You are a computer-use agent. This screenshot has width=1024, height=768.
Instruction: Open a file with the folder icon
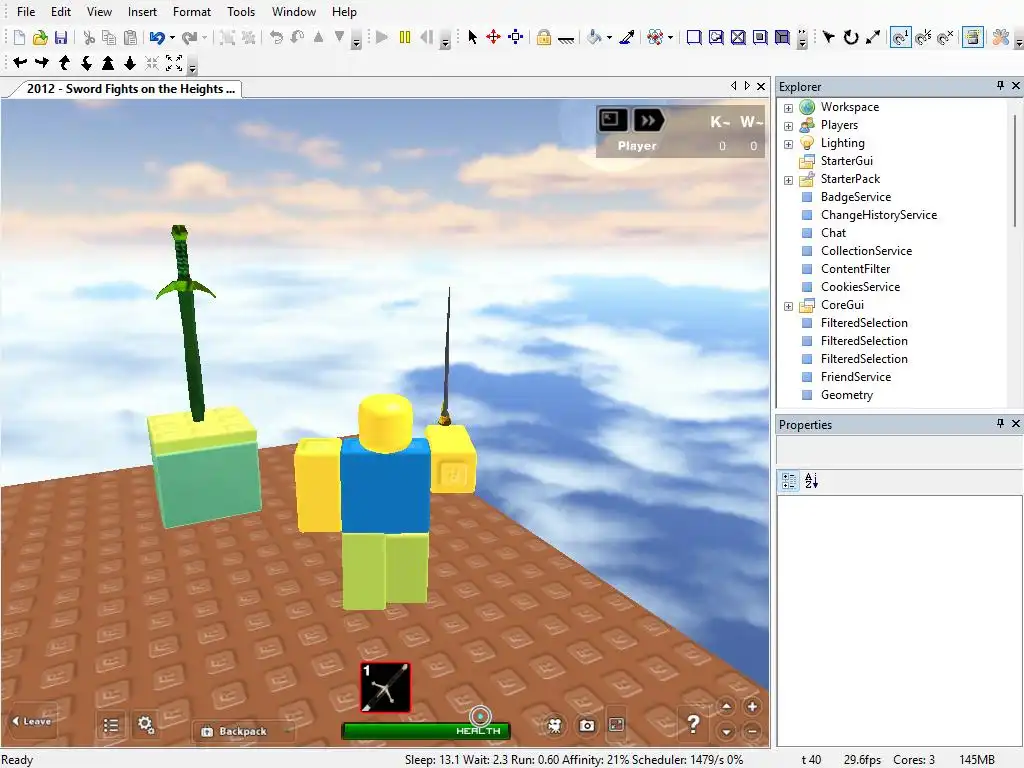(40, 37)
